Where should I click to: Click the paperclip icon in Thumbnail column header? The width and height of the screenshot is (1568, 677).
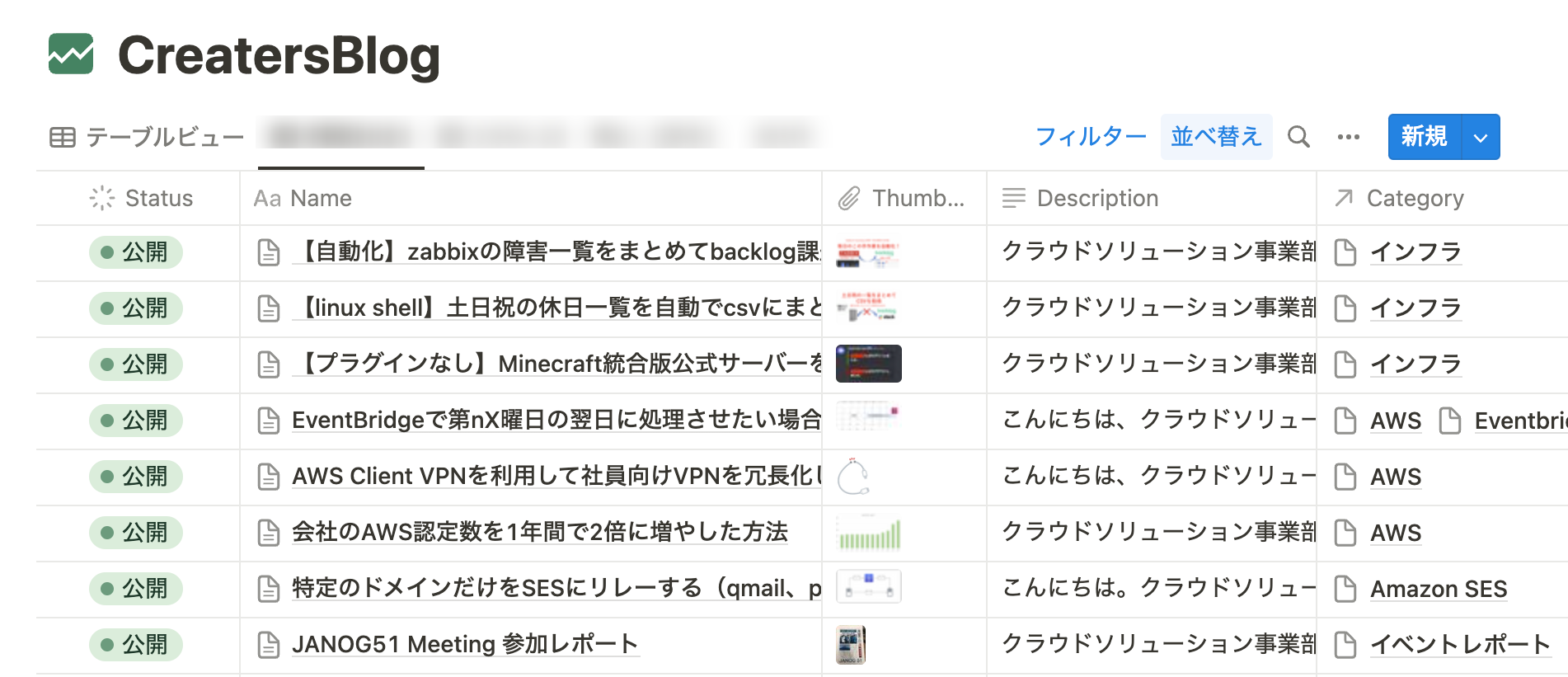(x=849, y=199)
